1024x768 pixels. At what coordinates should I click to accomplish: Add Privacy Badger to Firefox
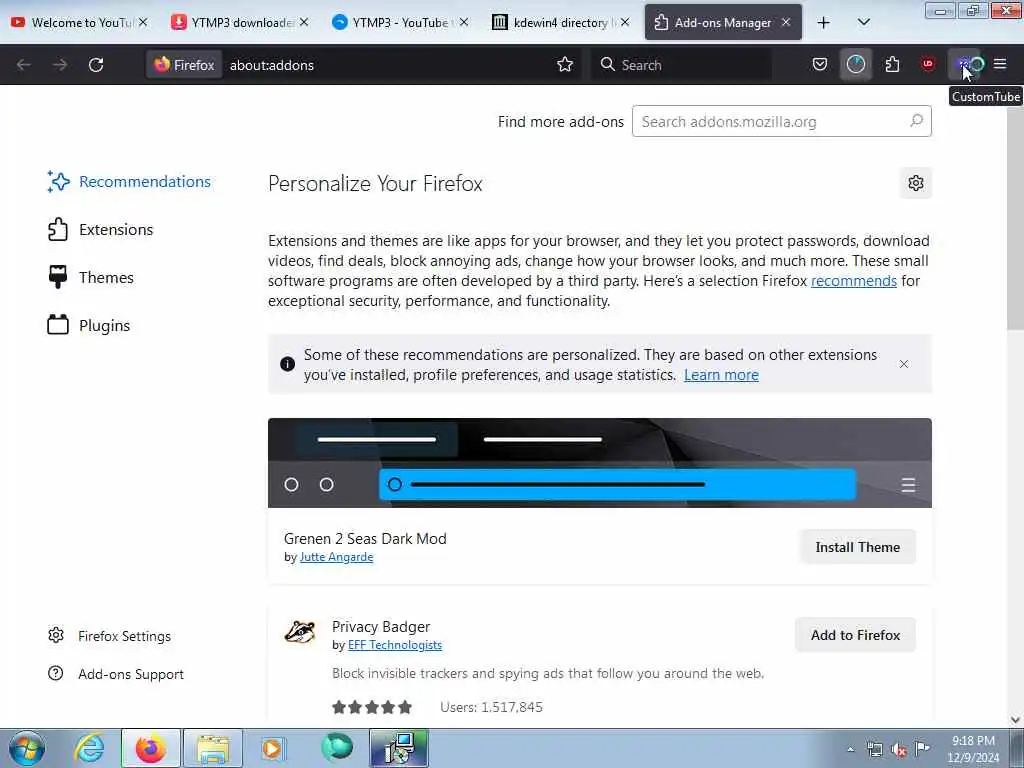click(x=856, y=635)
